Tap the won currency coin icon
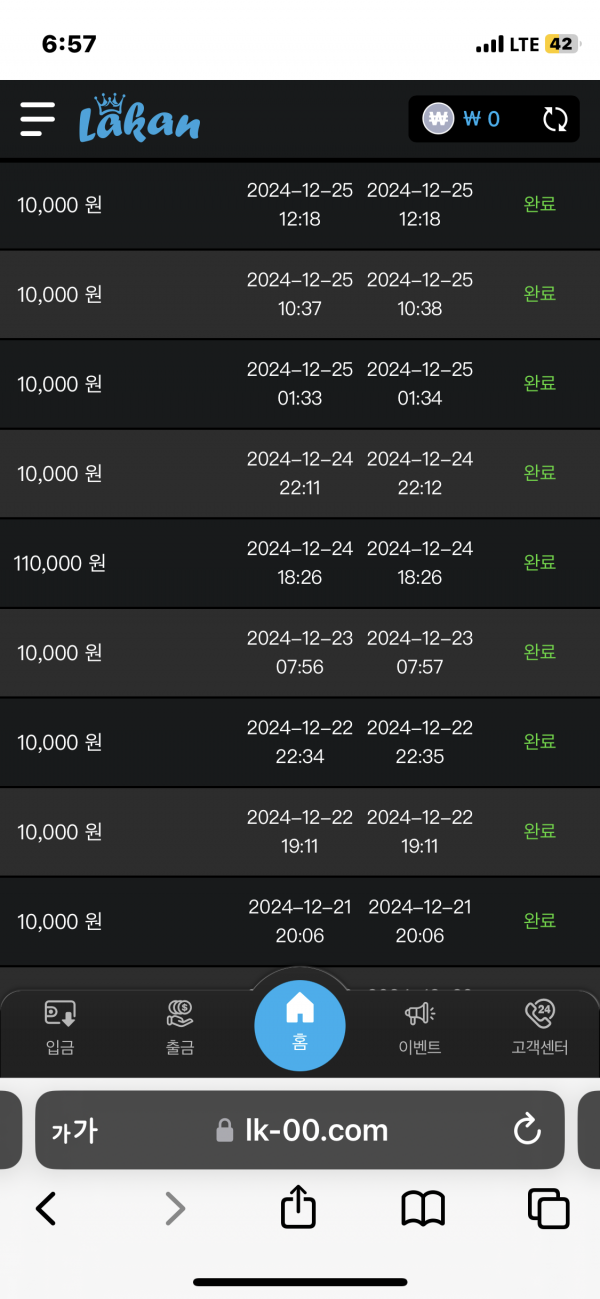The image size is (600, 1299). pyautogui.click(x=438, y=119)
